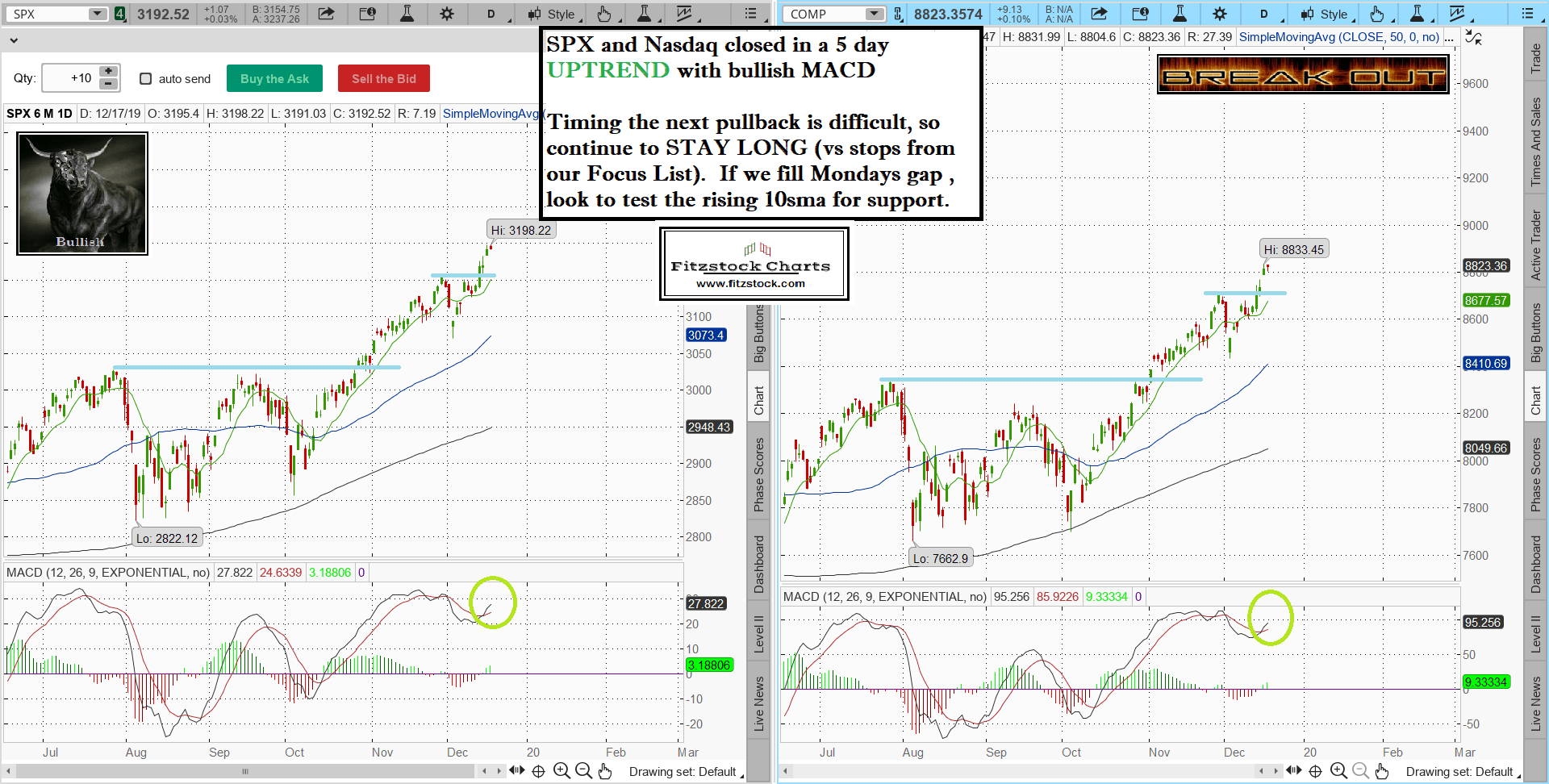Toggle the collapse icon at COMP chart corner

pyautogui.click(x=1473, y=37)
